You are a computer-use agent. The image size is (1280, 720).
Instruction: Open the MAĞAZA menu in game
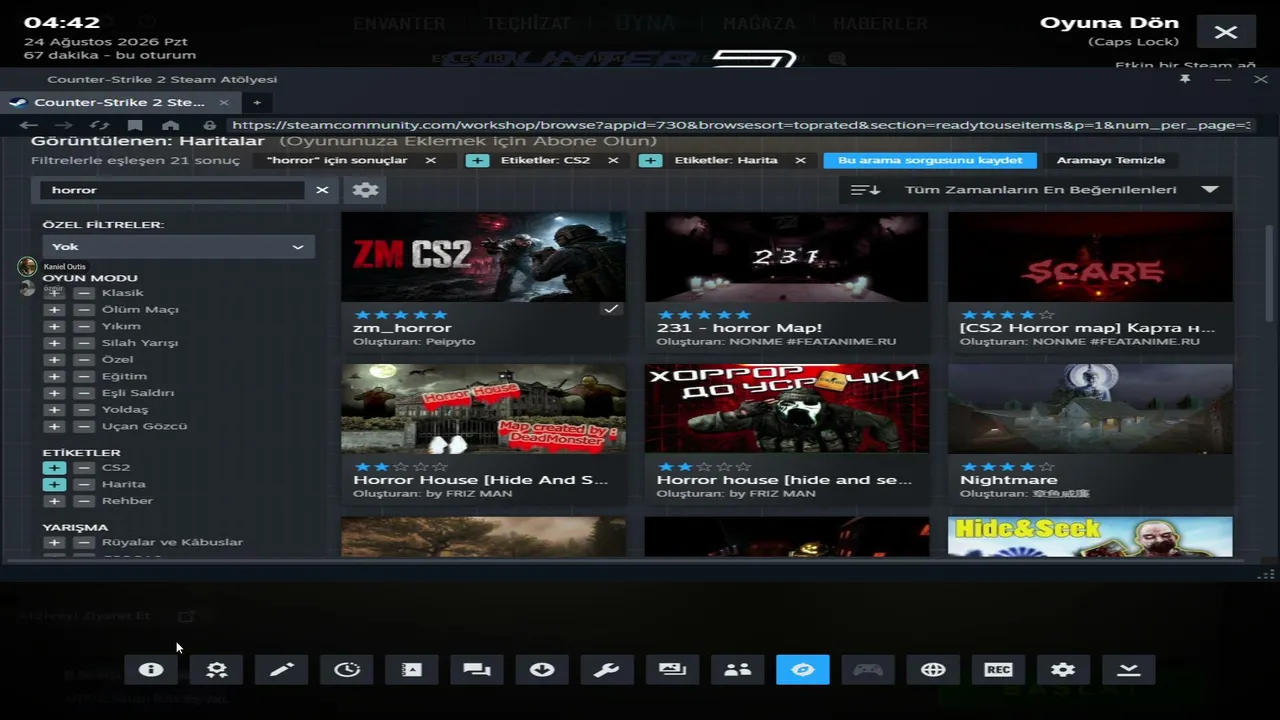[x=759, y=23]
